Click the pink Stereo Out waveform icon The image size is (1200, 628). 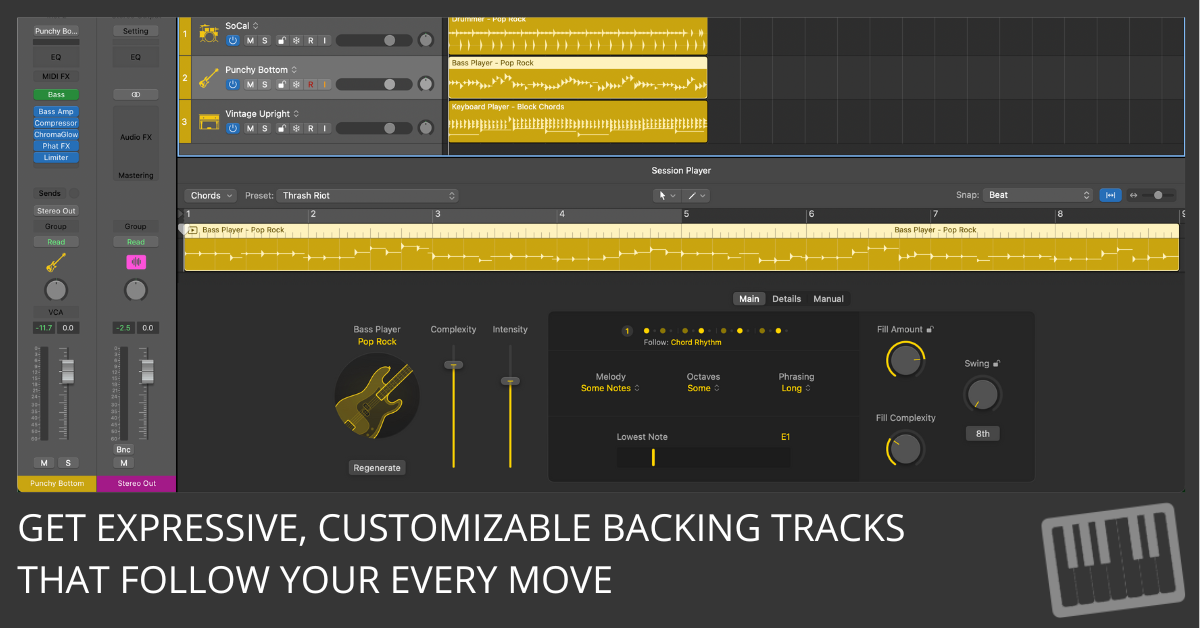(135, 262)
